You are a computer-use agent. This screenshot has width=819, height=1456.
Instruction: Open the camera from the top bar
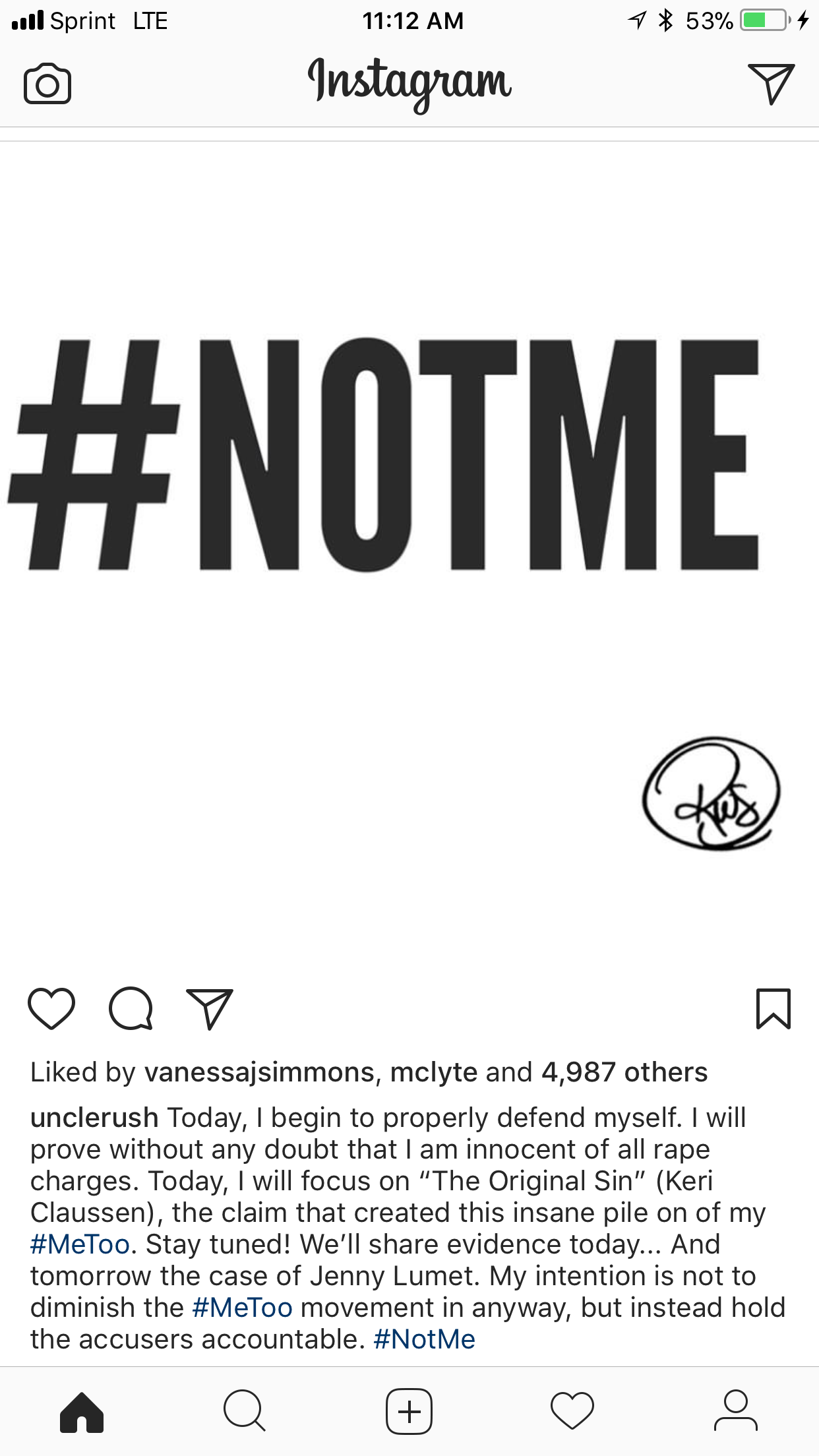tap(47, 84)
